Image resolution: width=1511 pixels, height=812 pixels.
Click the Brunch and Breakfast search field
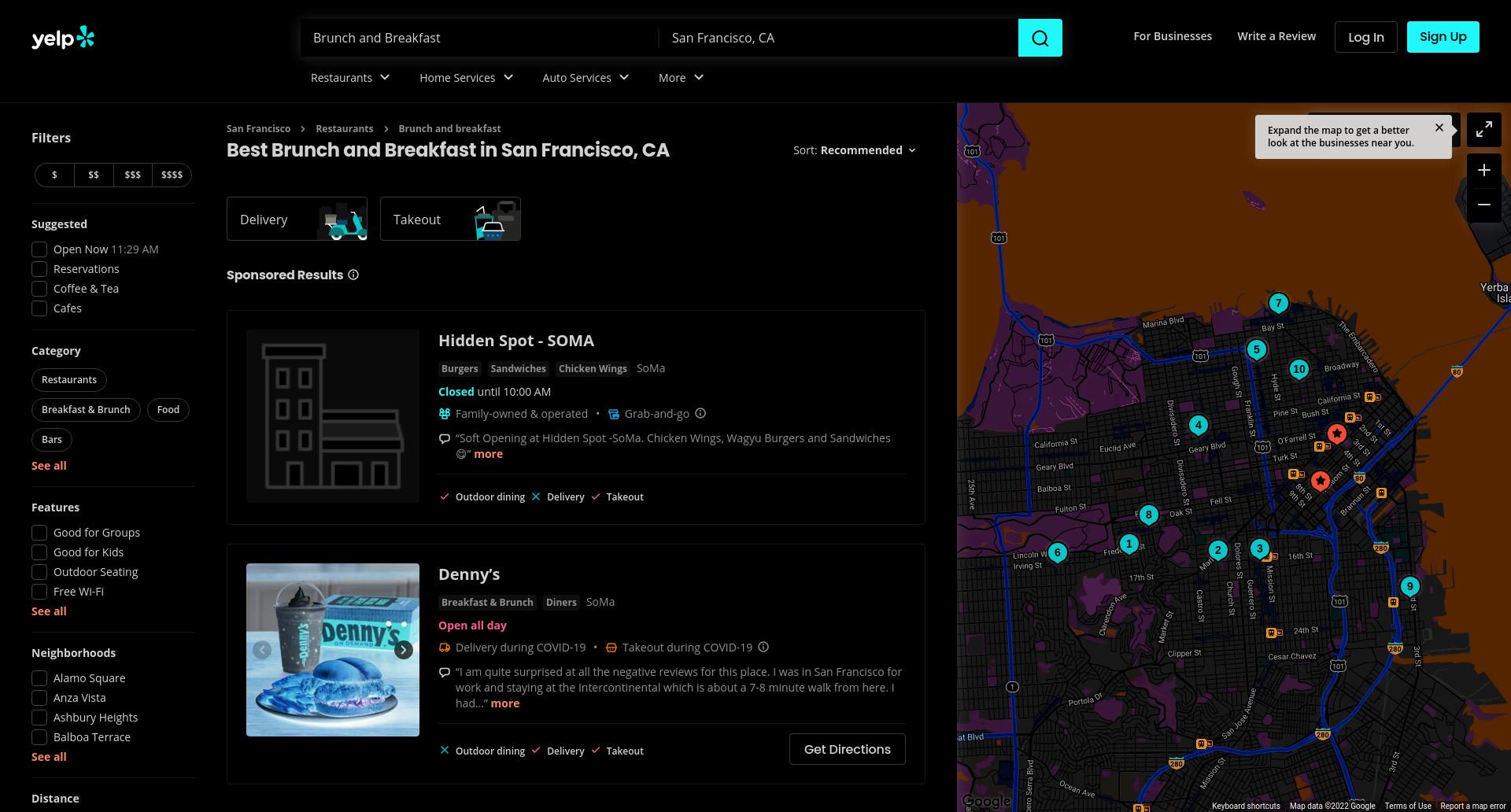[478, 38]
